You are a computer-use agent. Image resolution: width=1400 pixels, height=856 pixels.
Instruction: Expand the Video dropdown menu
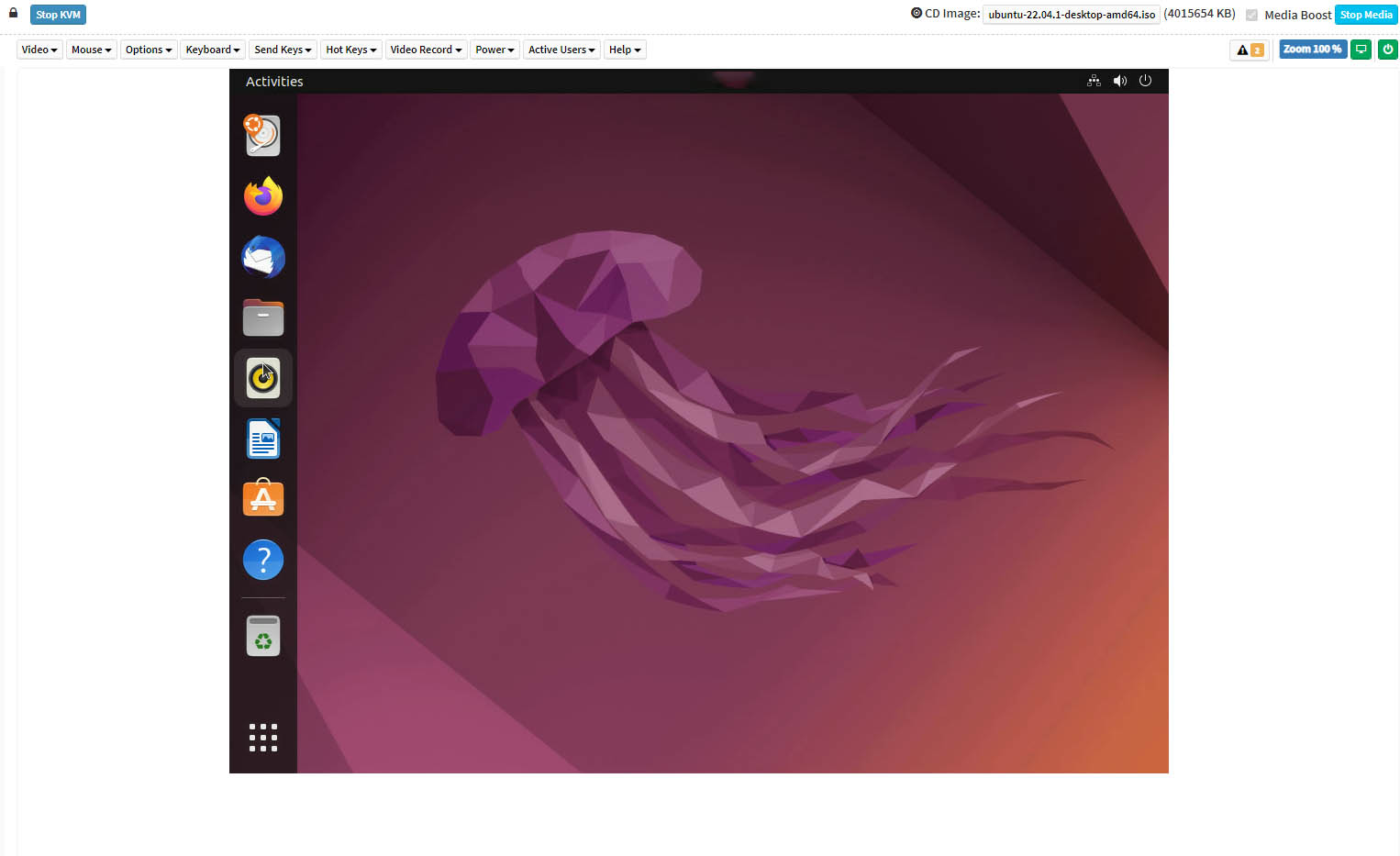pyautogui.click(x=39, y=50)
